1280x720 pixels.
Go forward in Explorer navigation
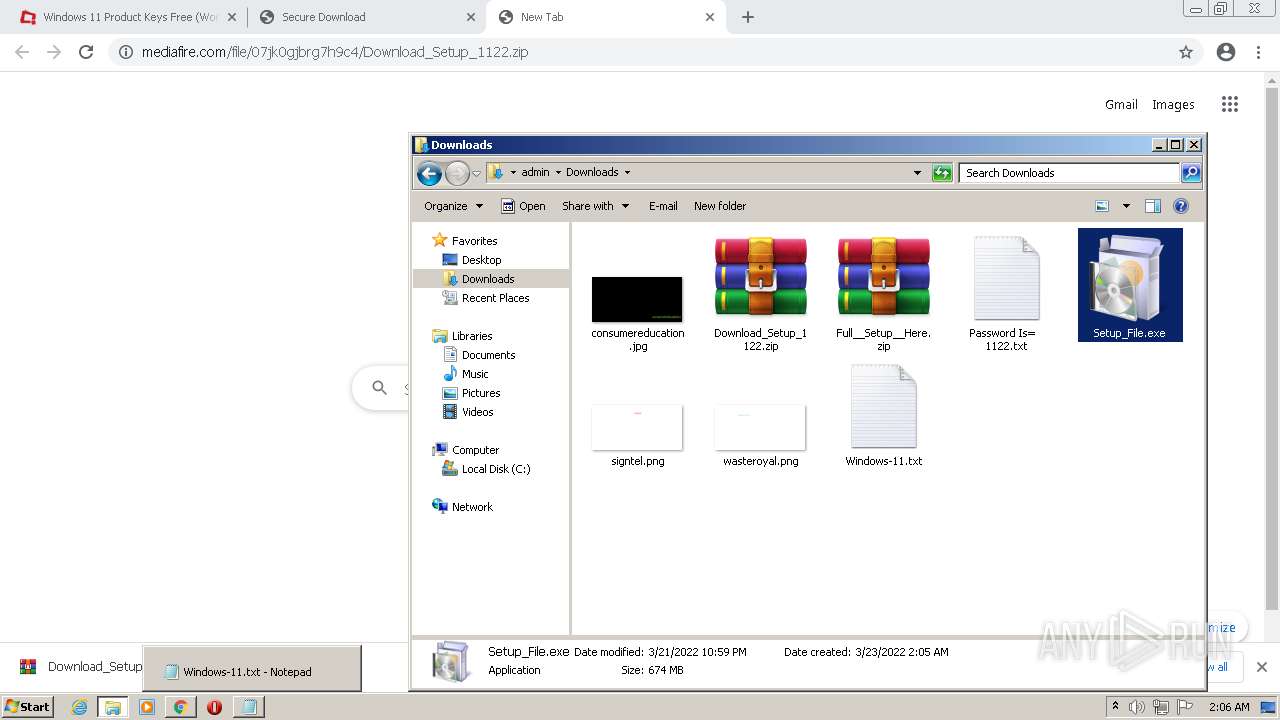[x=457, y=173]
